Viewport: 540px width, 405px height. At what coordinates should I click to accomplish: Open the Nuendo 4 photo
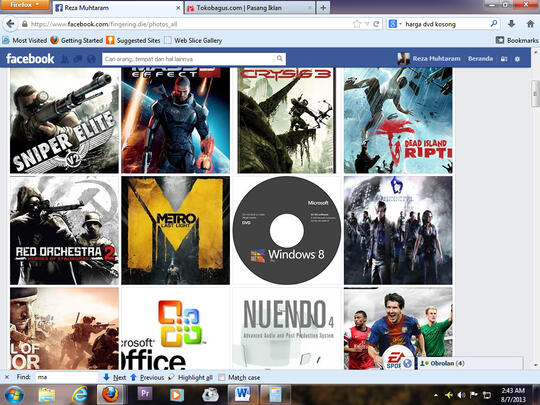pos(287,328)
